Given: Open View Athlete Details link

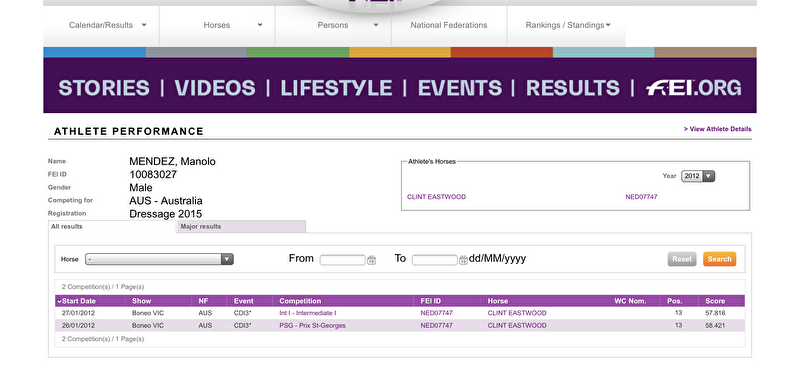Looking at the screenshot, I should pos(717,129).
